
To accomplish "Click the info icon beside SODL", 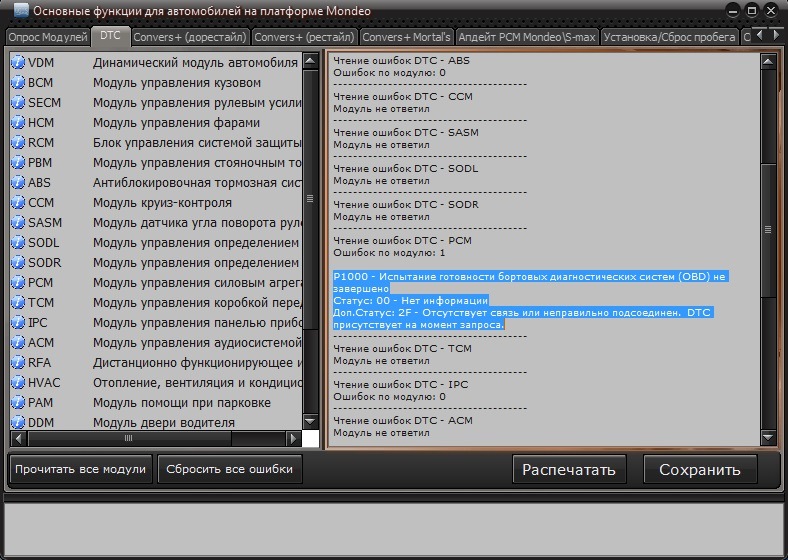I will tap(18, 243).
